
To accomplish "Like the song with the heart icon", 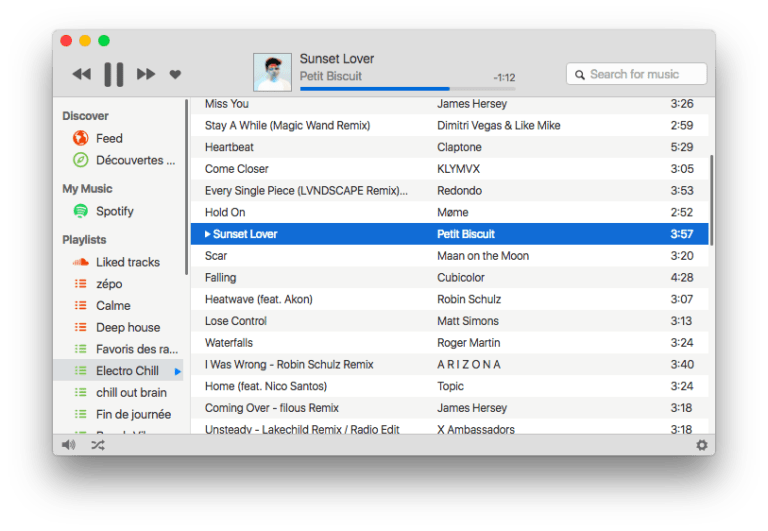I will point(175,74).
